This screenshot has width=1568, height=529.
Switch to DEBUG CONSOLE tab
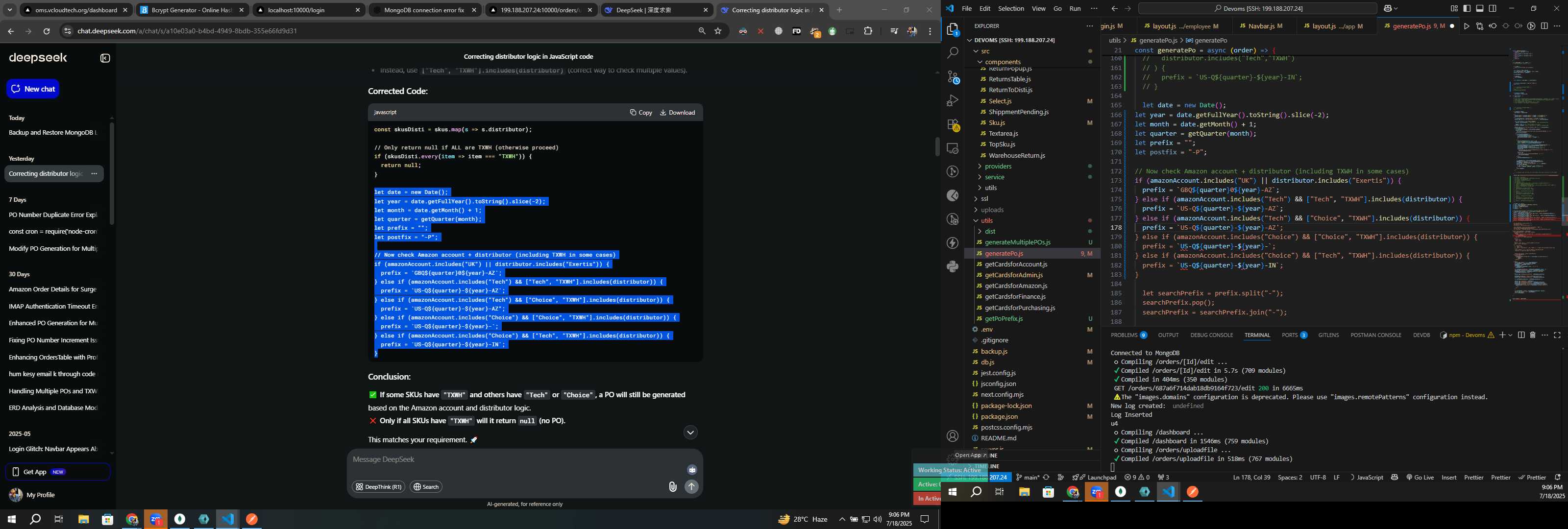tap(1211, 335)
